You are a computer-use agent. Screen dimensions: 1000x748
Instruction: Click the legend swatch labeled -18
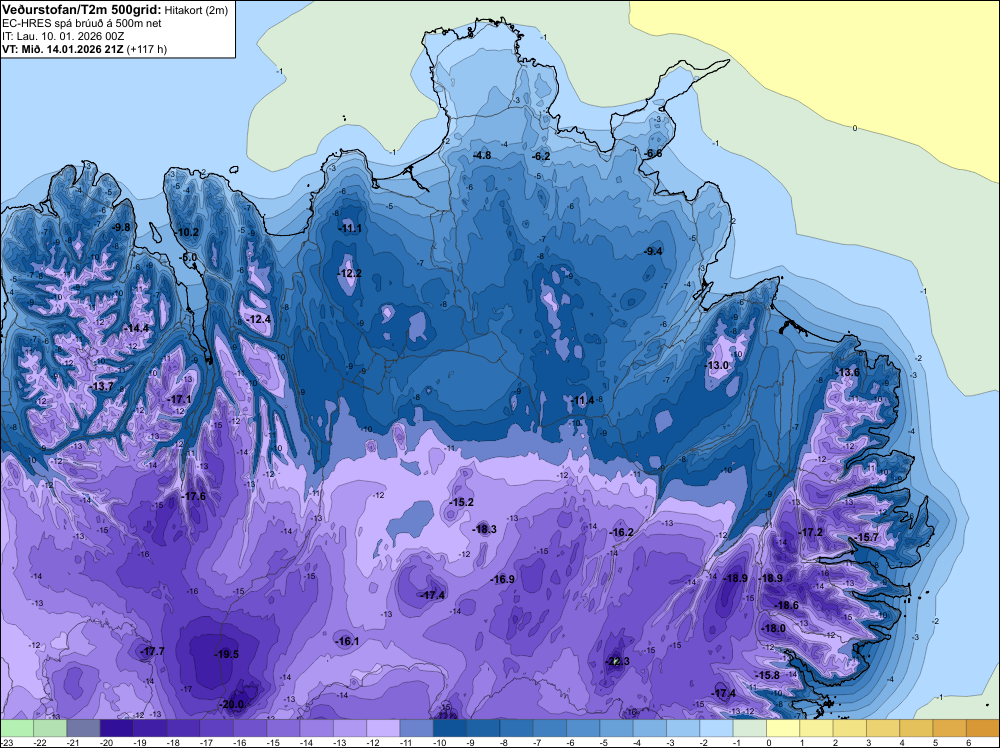click(183, 728)
